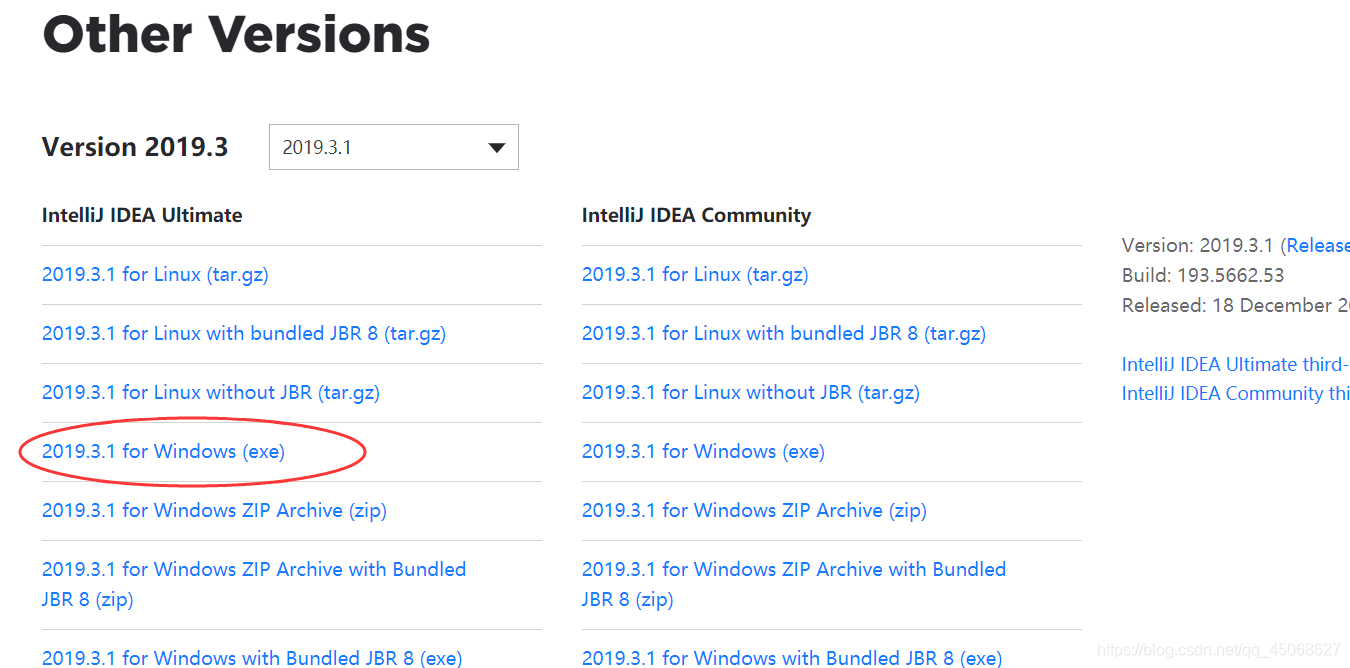Open the Release notes link
Image resolution: width=1350 pixels, height=668 pixels.
(x=1318, y=245)
